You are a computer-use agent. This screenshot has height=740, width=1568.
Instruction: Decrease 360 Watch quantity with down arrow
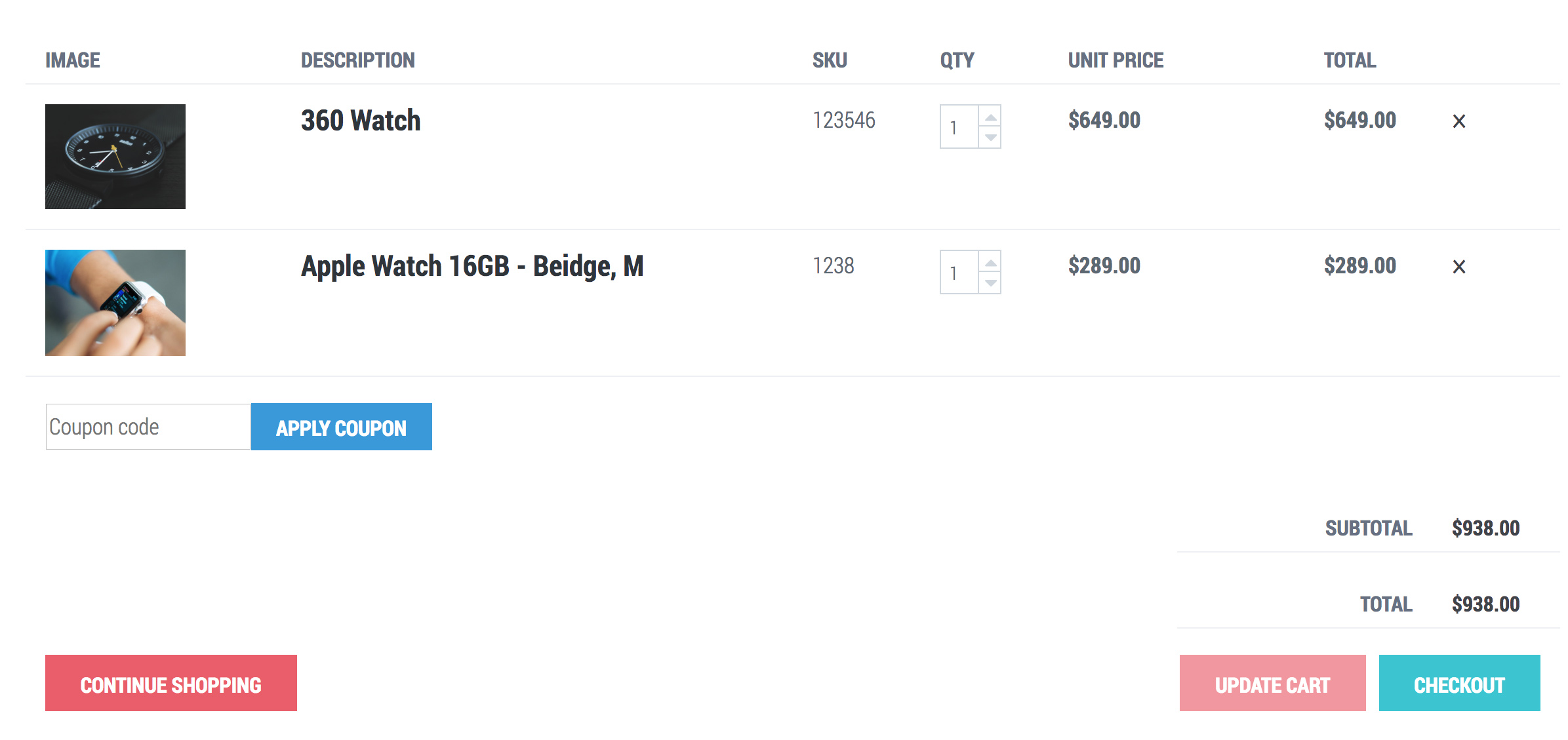tap(990, 138)
